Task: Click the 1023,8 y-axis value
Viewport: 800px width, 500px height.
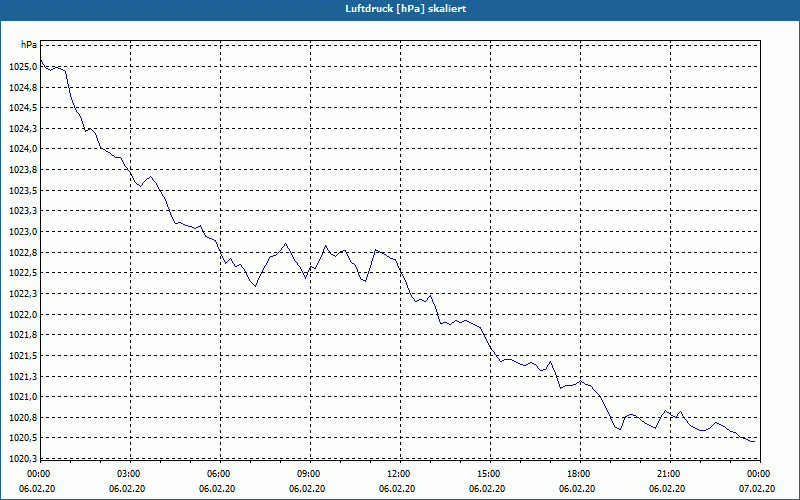Action: click(x=23, y=170)
